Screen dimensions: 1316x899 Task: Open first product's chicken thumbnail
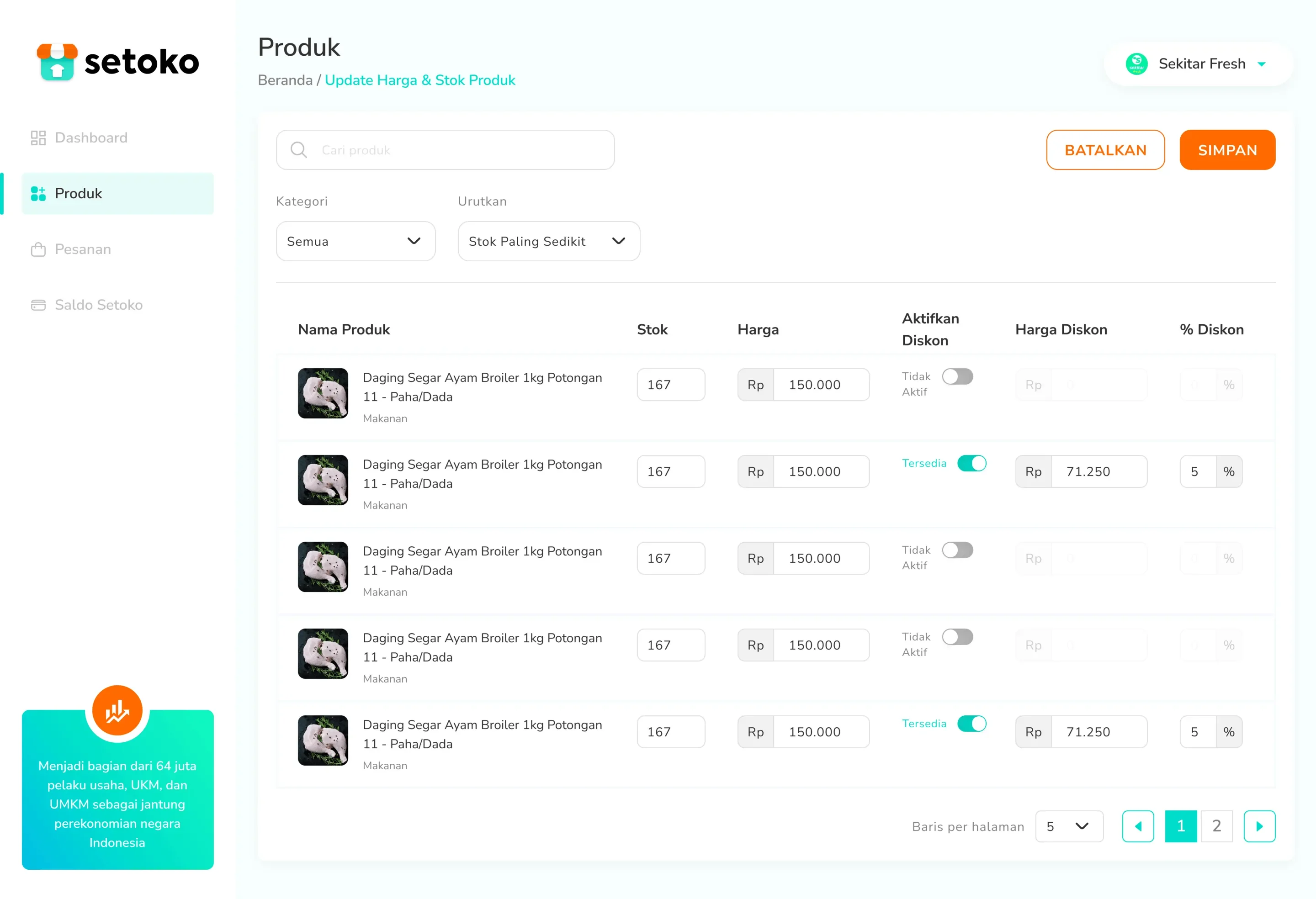tap(323, 393)
